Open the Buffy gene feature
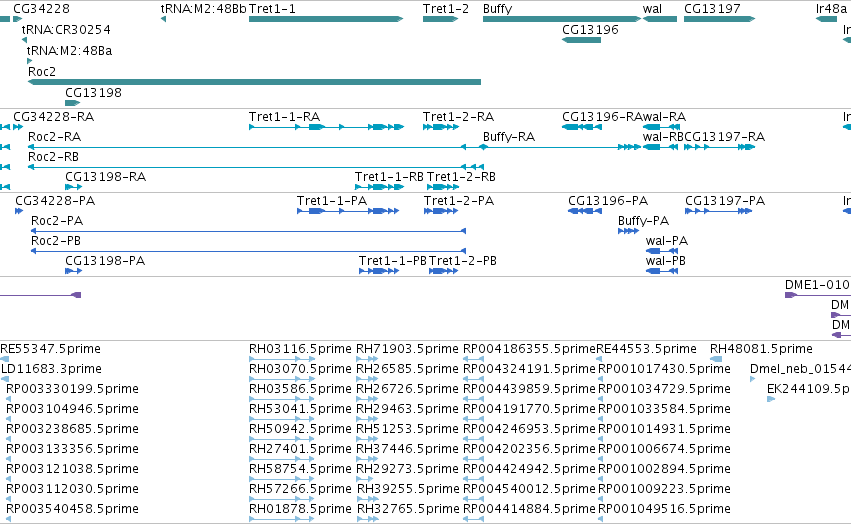Screen dimensions: 851x524 (562, 19)
